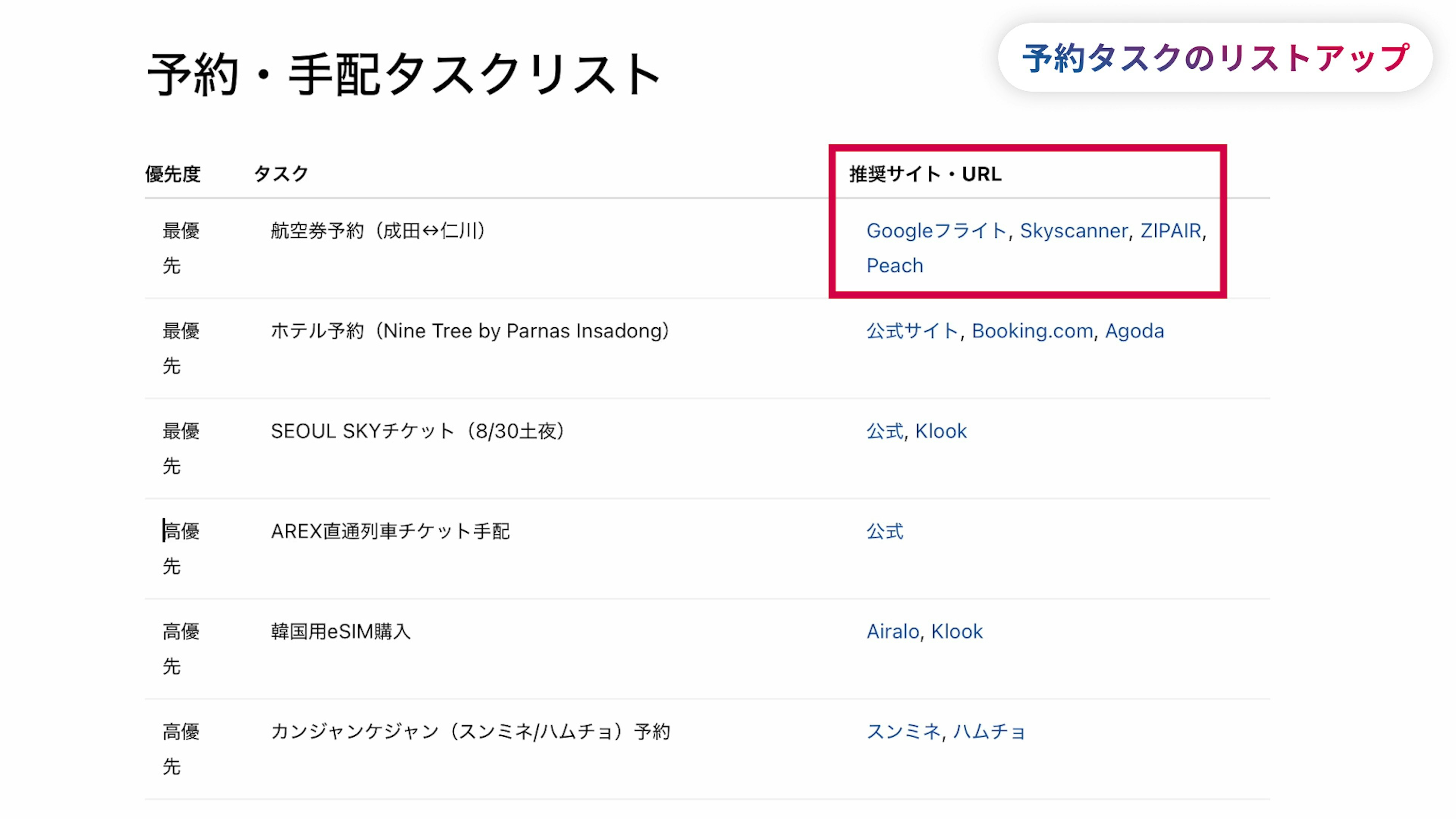Open 公式 link in SEOUL SKY row

point(885,431)
